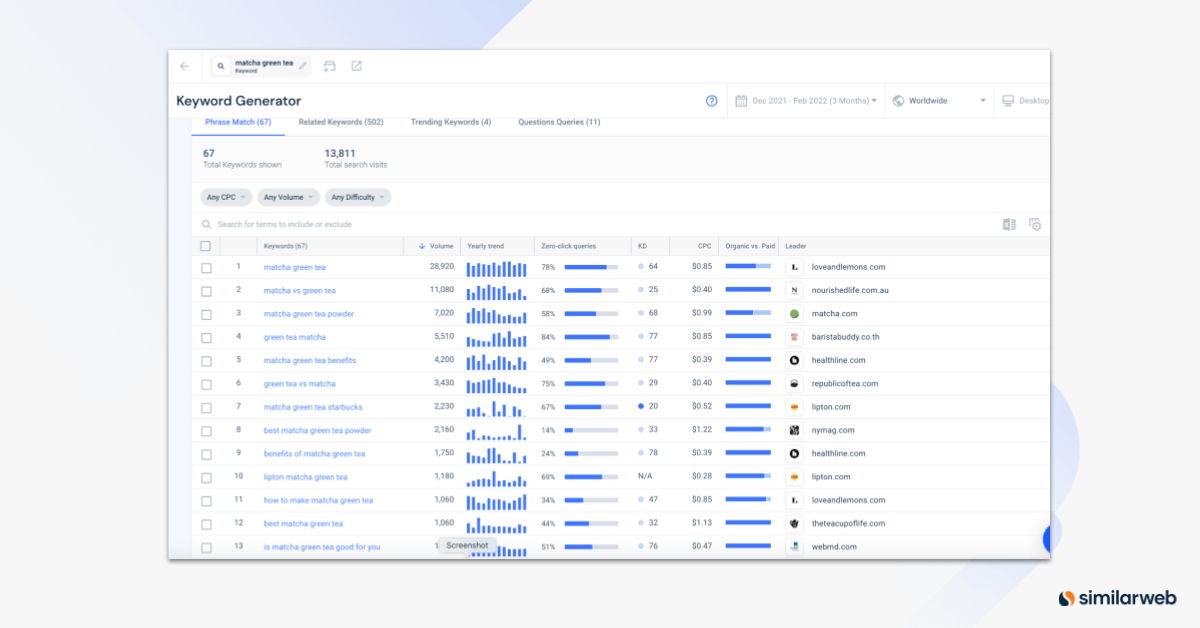Viewport: 1200px width, 628px height.
Task: Open the column settings gear icon
Action: (1035, 225)
